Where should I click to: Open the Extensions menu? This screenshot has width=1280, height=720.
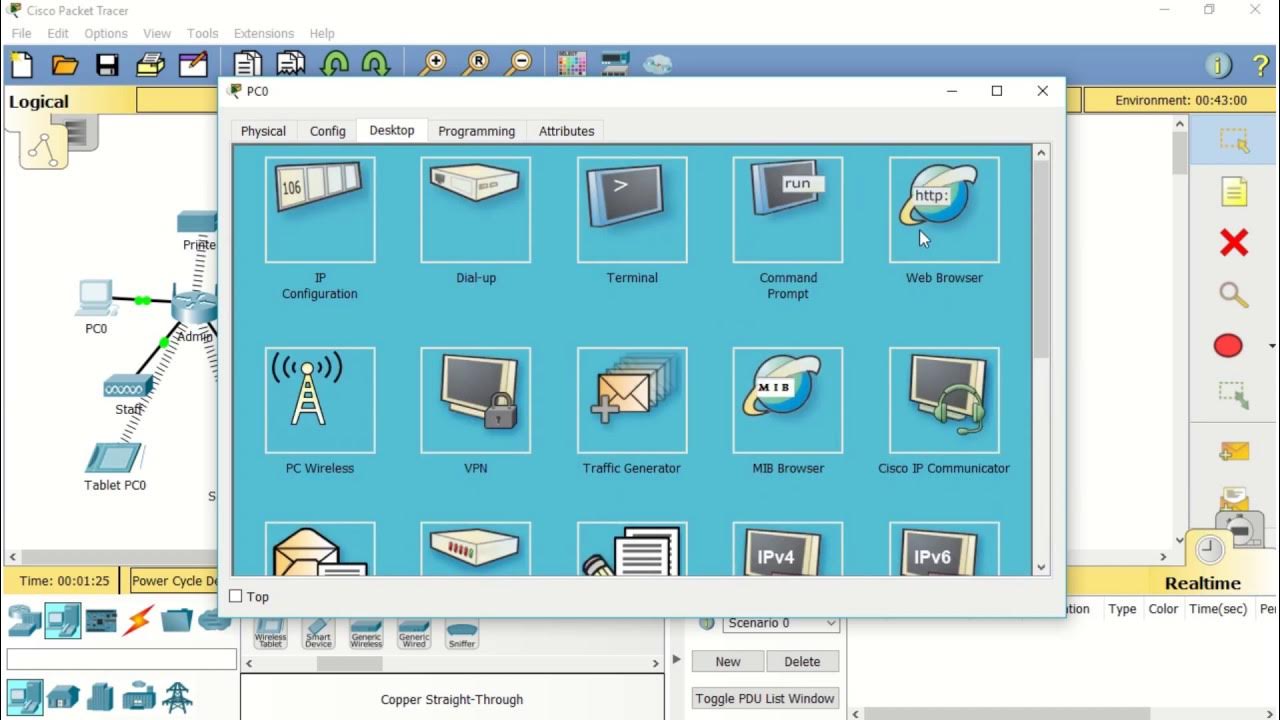pos(264,33)
